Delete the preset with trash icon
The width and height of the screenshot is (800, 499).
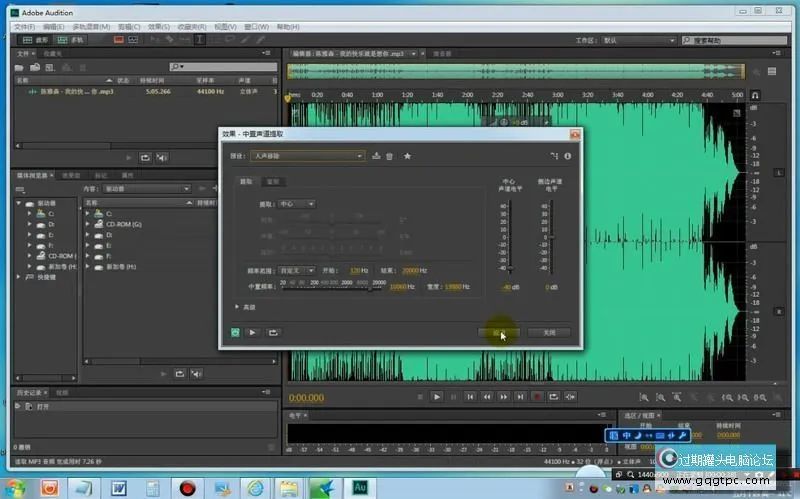(x=389, y=156)
